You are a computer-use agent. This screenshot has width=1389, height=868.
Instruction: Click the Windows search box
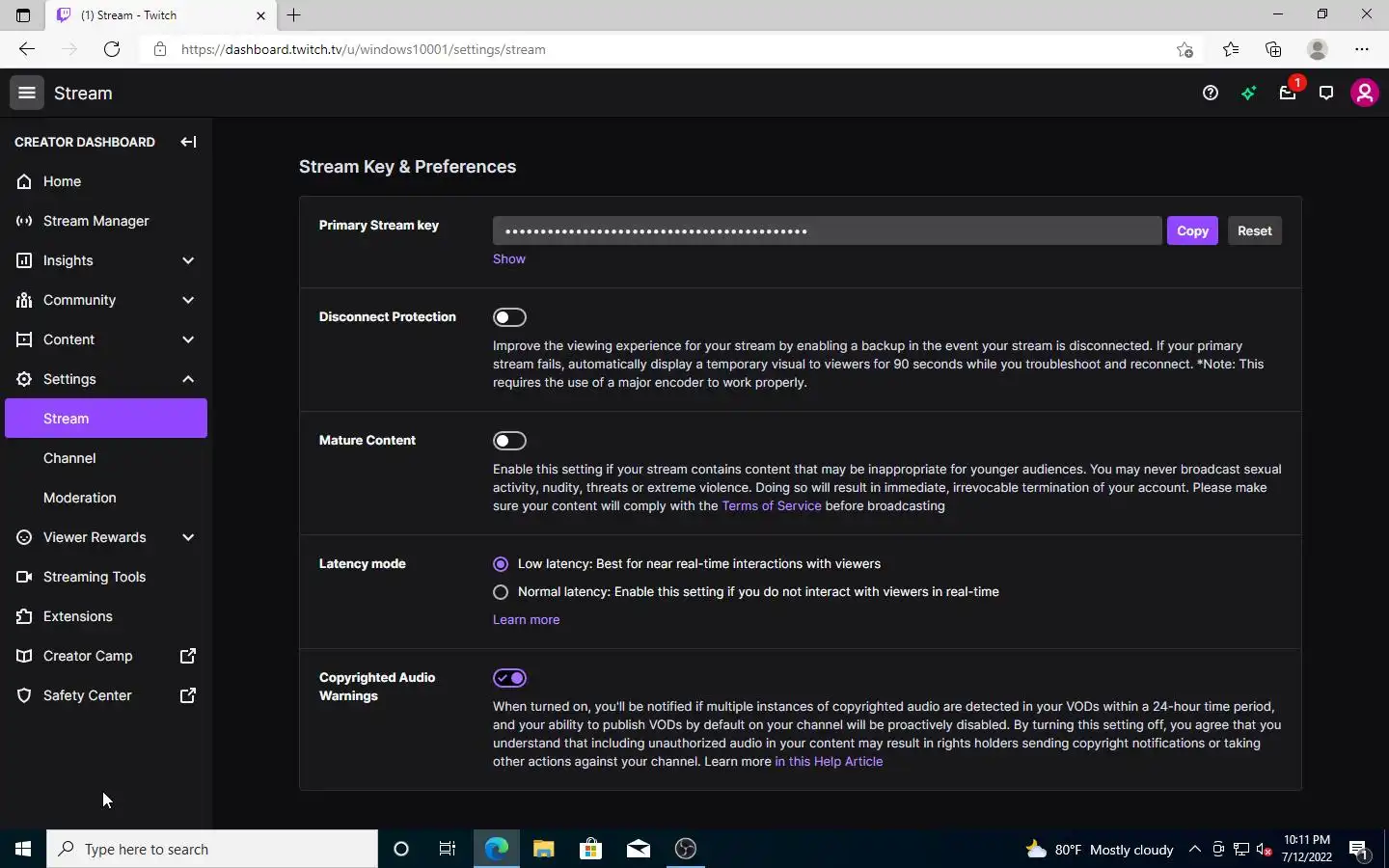(212, 849)
